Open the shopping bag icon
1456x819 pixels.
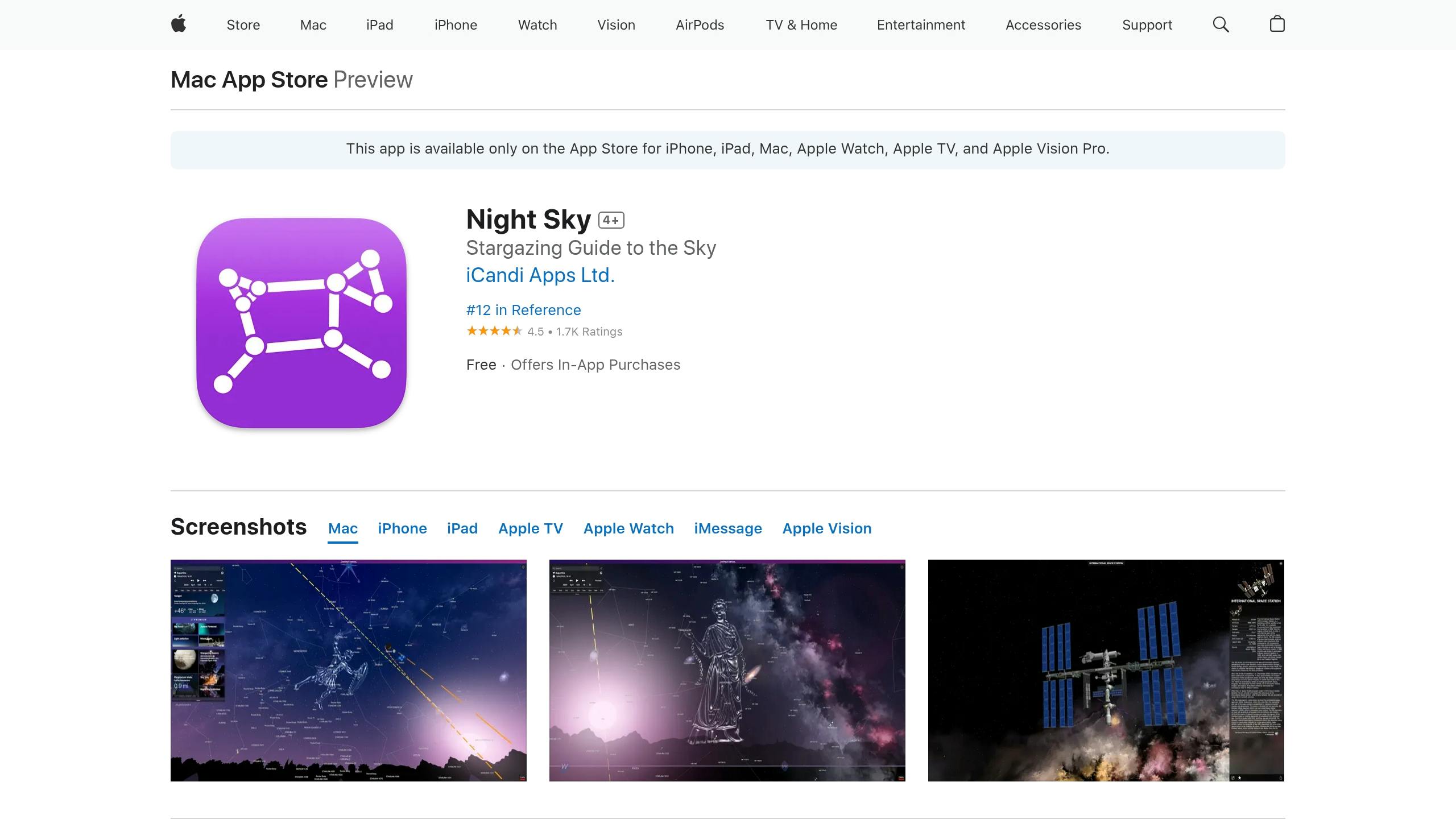[1277, 24]
